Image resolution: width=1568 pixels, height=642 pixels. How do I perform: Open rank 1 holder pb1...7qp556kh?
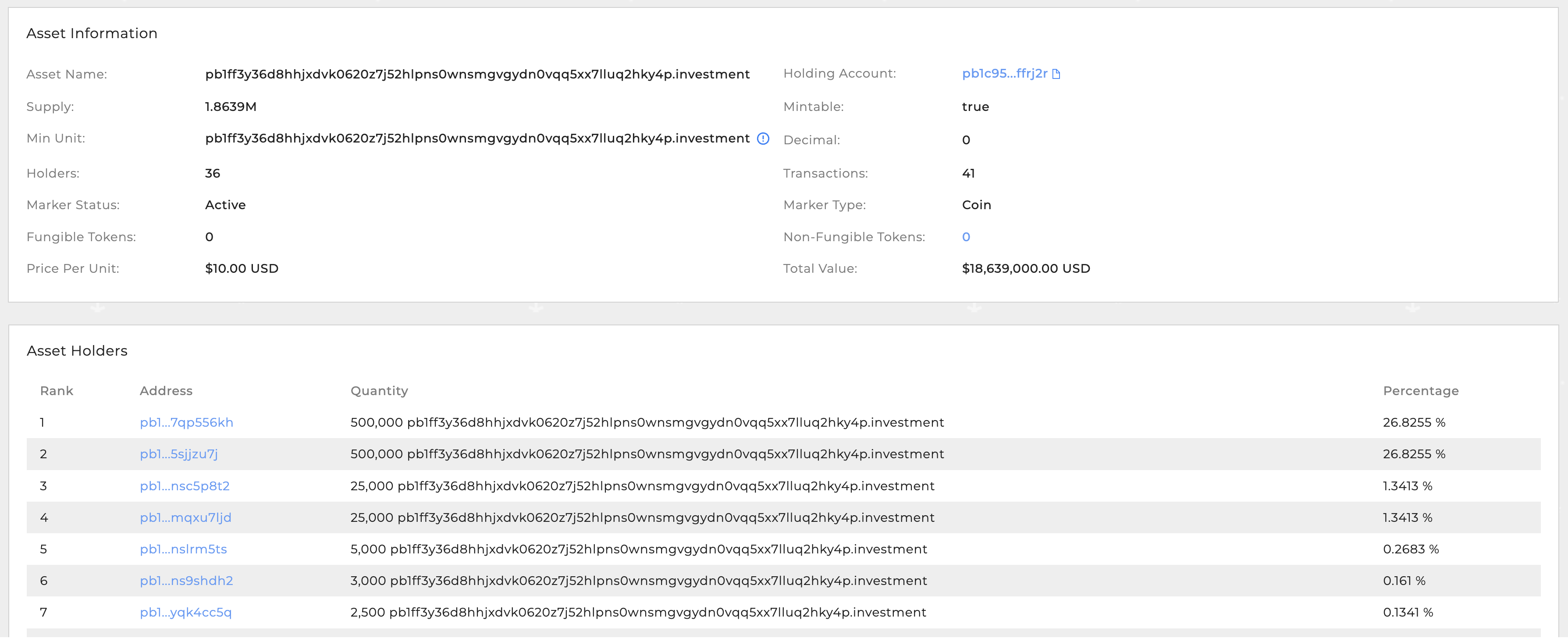click(x=186, y=422)
